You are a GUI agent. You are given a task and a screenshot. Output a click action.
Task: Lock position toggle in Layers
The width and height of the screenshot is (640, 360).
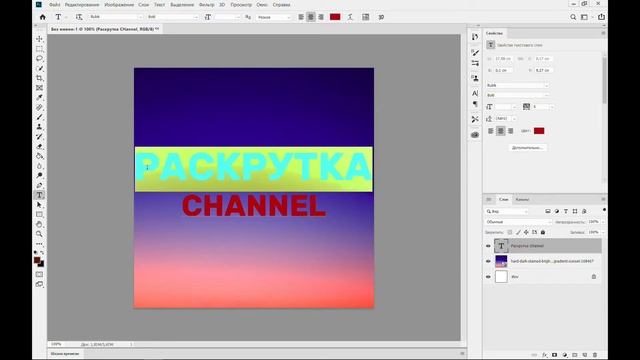coord(526,232)
